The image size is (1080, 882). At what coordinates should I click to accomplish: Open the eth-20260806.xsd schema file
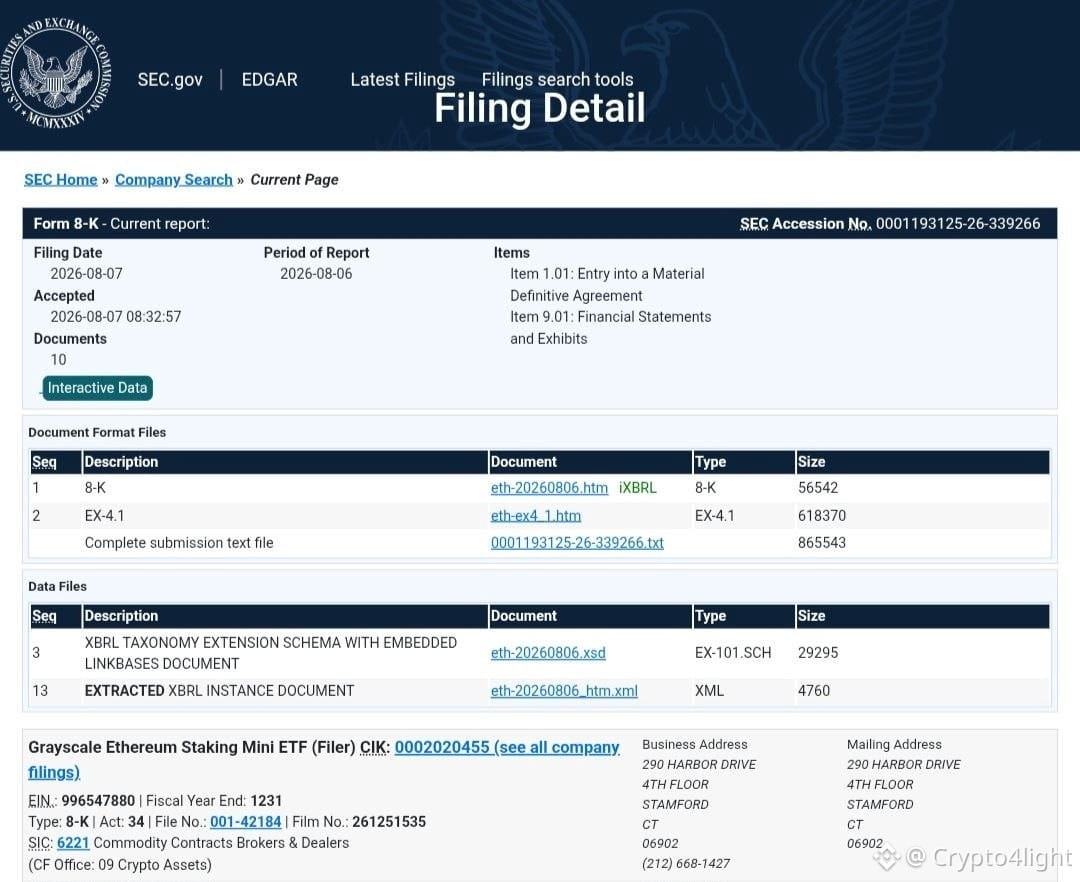548,653
